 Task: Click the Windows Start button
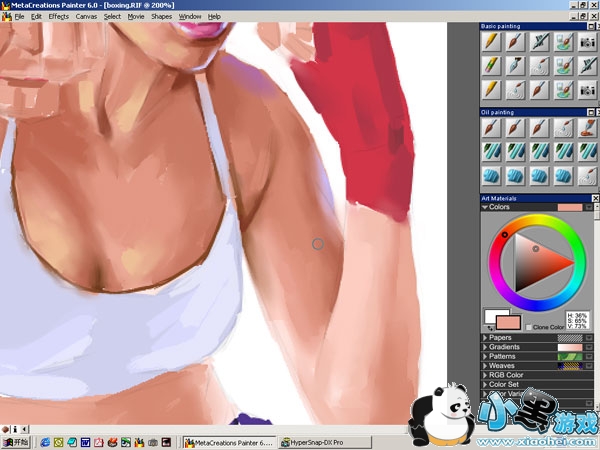[x=17, y=442]
